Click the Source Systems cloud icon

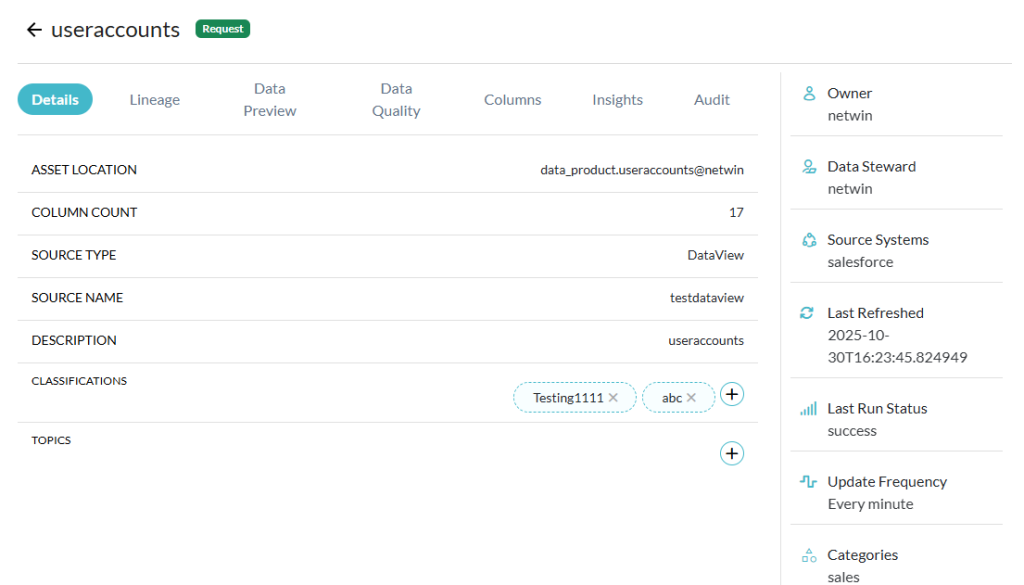pos(808,239)
